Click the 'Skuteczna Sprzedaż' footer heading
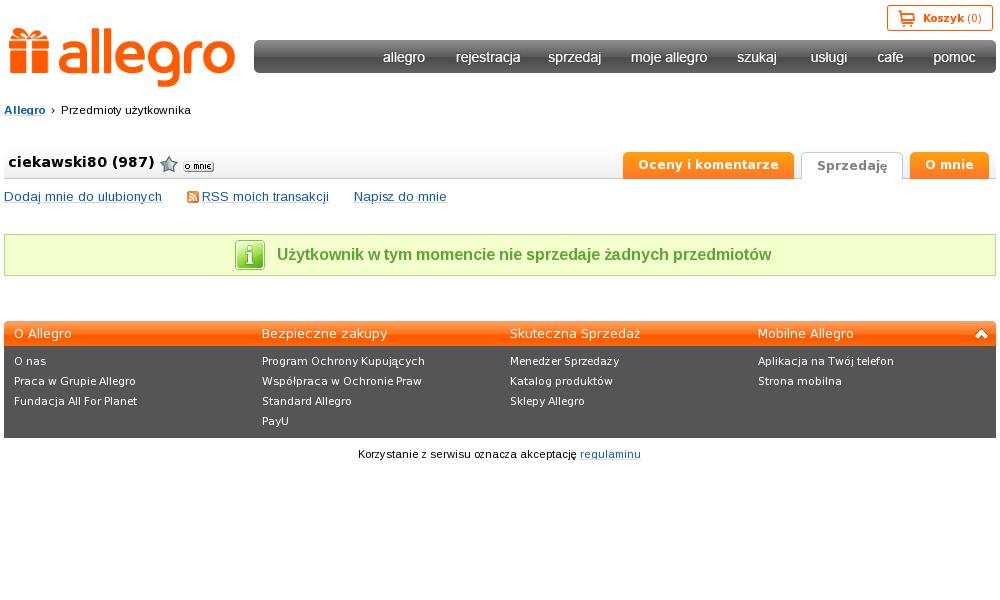 tap(575, 333)
